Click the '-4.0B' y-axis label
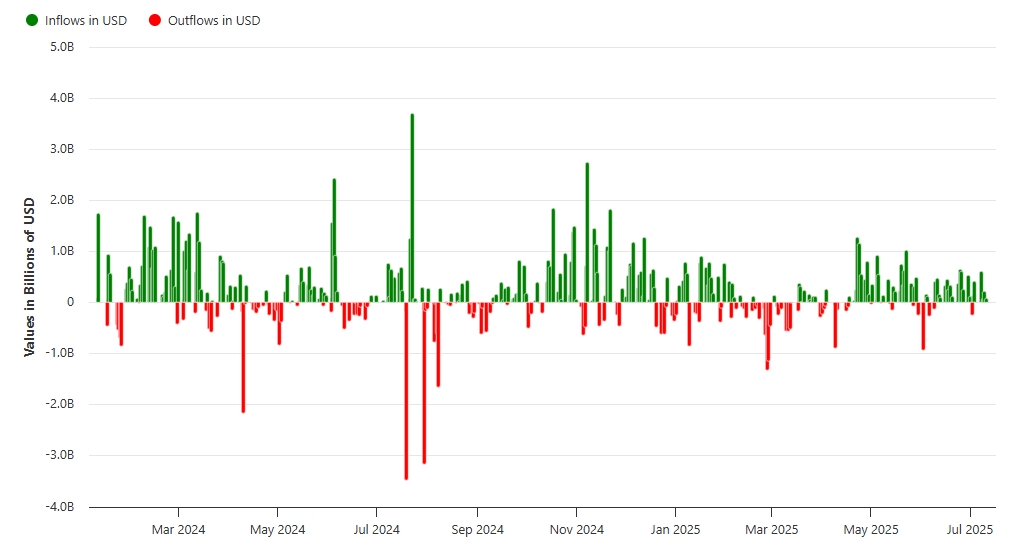Viewport: 1013px width, 539px height. (x=60, y=507)
